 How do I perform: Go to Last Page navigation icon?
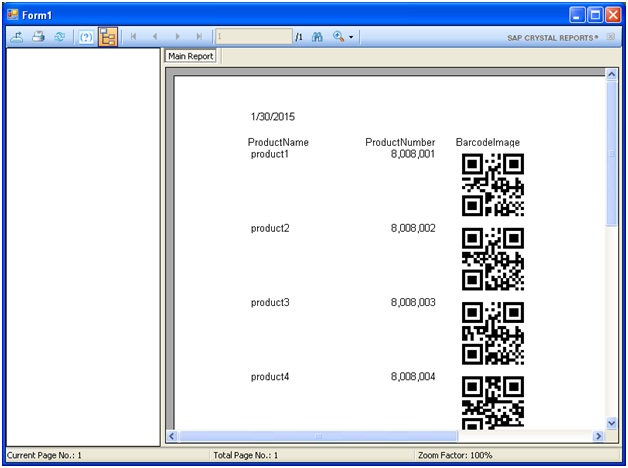[x=199, y=37]
